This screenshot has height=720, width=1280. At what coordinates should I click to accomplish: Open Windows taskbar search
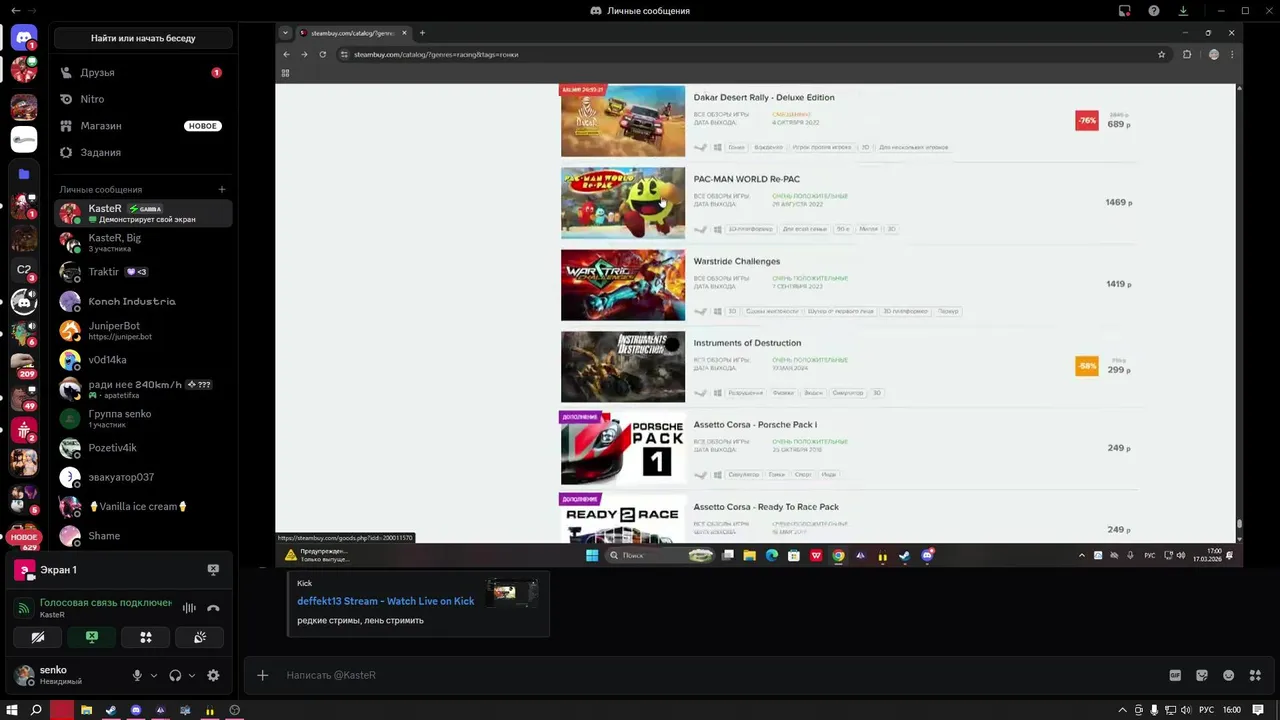[36, 710]
